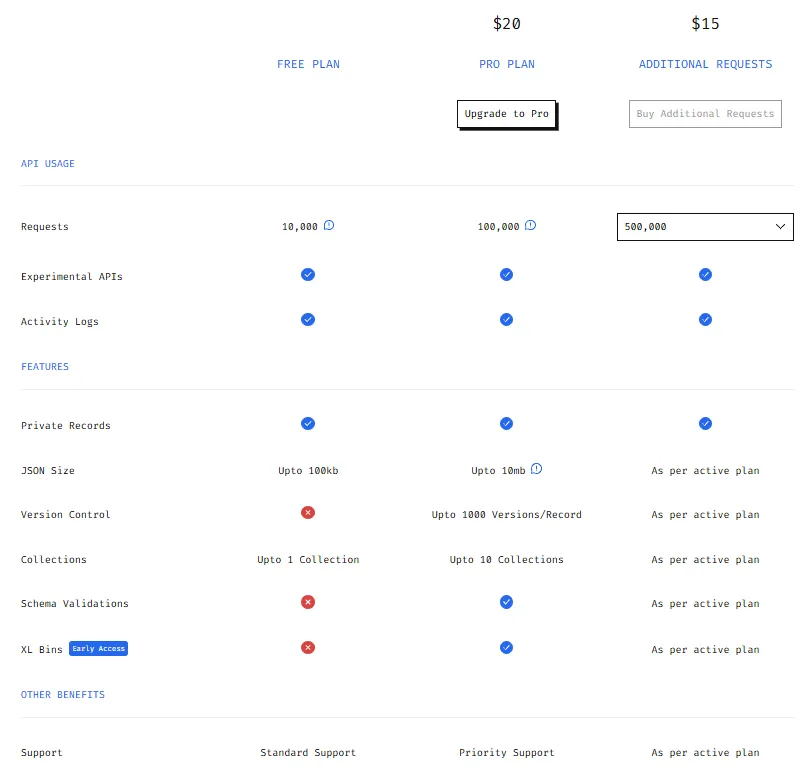Toggle the Private Records checkmark under Additional Requests
The width and height of the screenshot is (806, 770).
pos(705,423)
